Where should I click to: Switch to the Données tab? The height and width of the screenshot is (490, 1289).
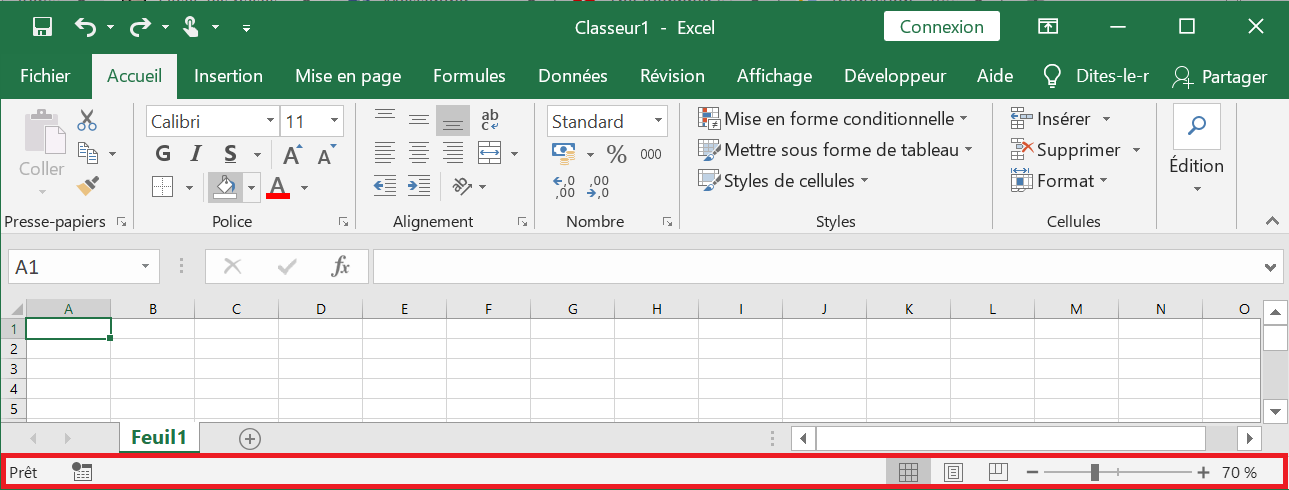[x=573, y=76]
